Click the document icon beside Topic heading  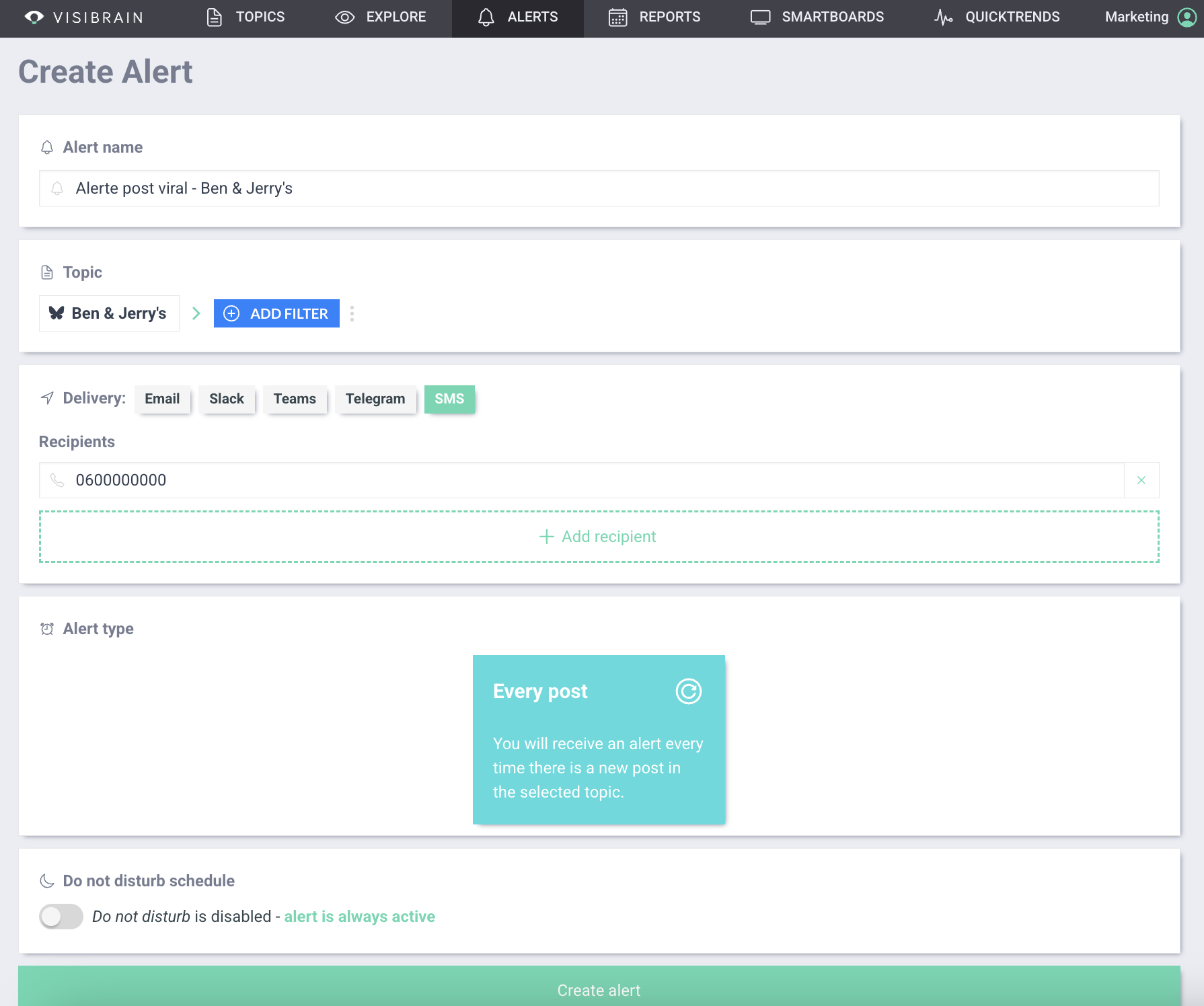tap(47, 272)
